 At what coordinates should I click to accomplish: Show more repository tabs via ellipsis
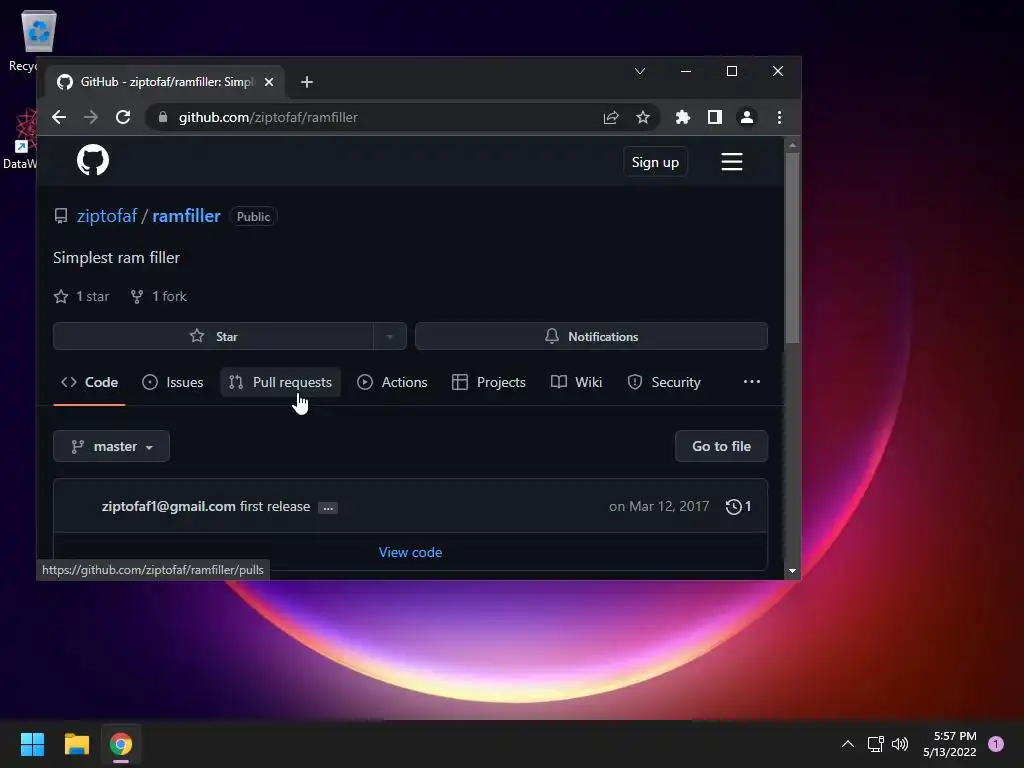coord(752,382)
